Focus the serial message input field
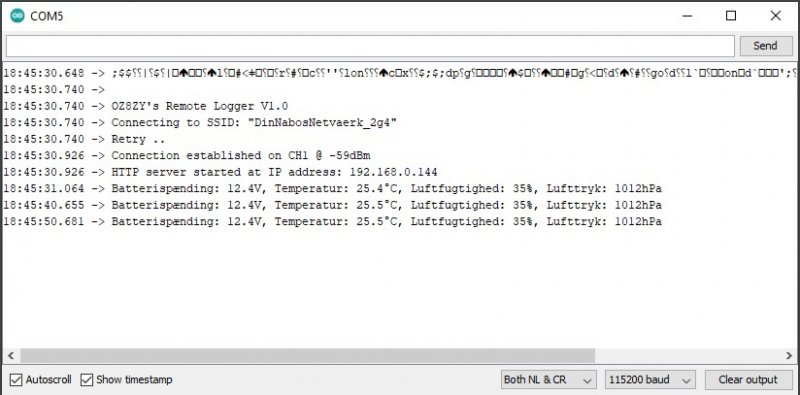This screenshot has width=800, height=395. (370, 46)
